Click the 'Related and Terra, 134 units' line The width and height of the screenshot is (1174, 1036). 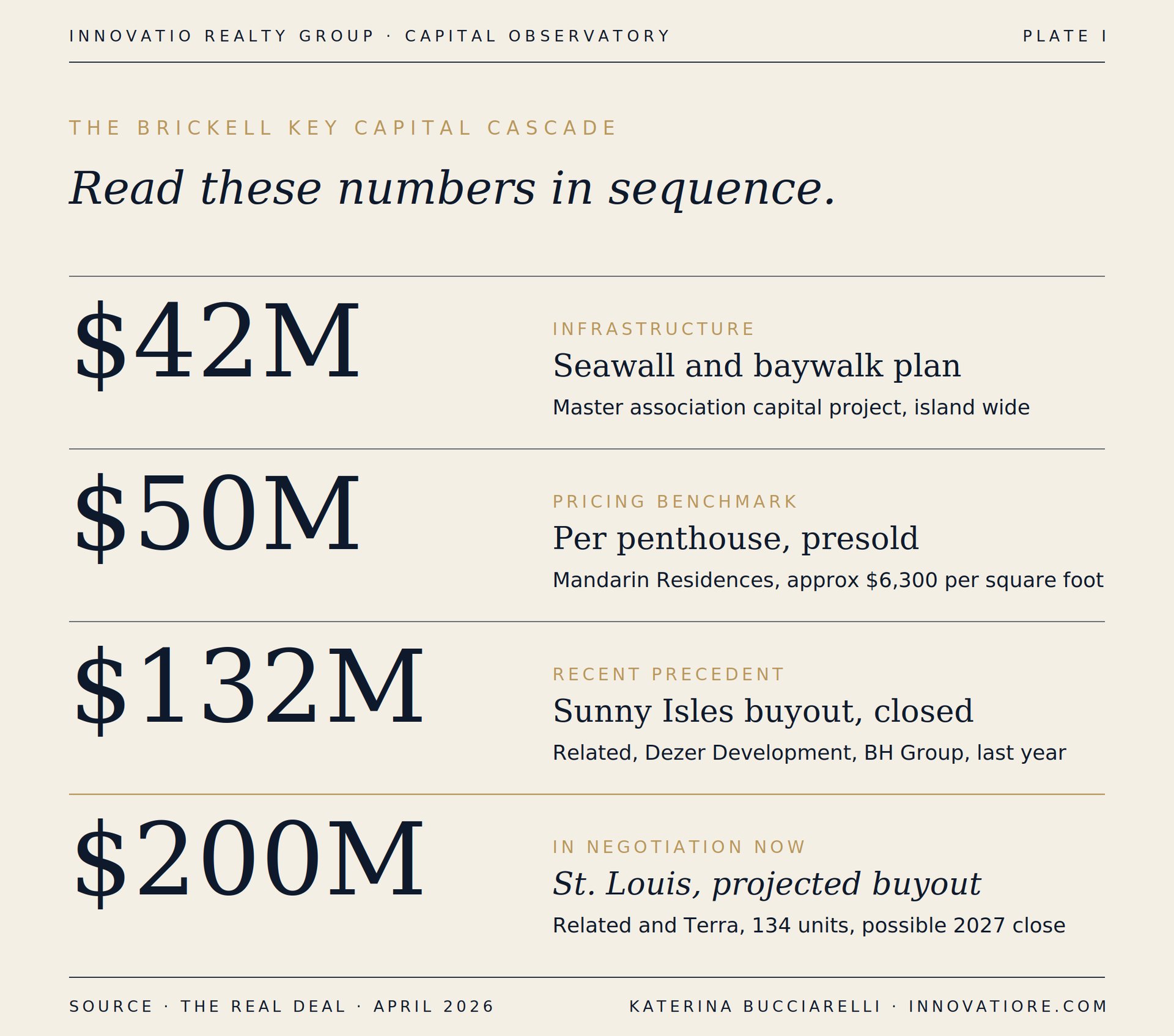point(809,926)
